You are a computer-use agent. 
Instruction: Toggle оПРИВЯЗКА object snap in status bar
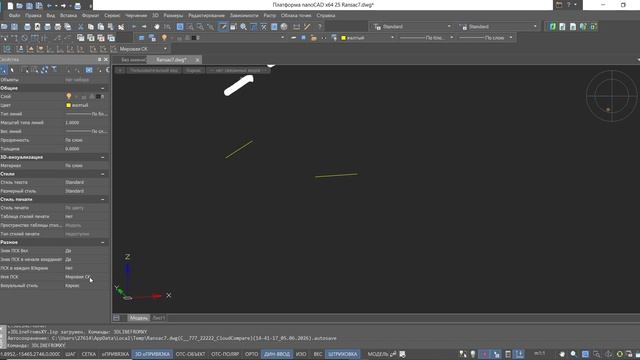(x=116, y=354)
